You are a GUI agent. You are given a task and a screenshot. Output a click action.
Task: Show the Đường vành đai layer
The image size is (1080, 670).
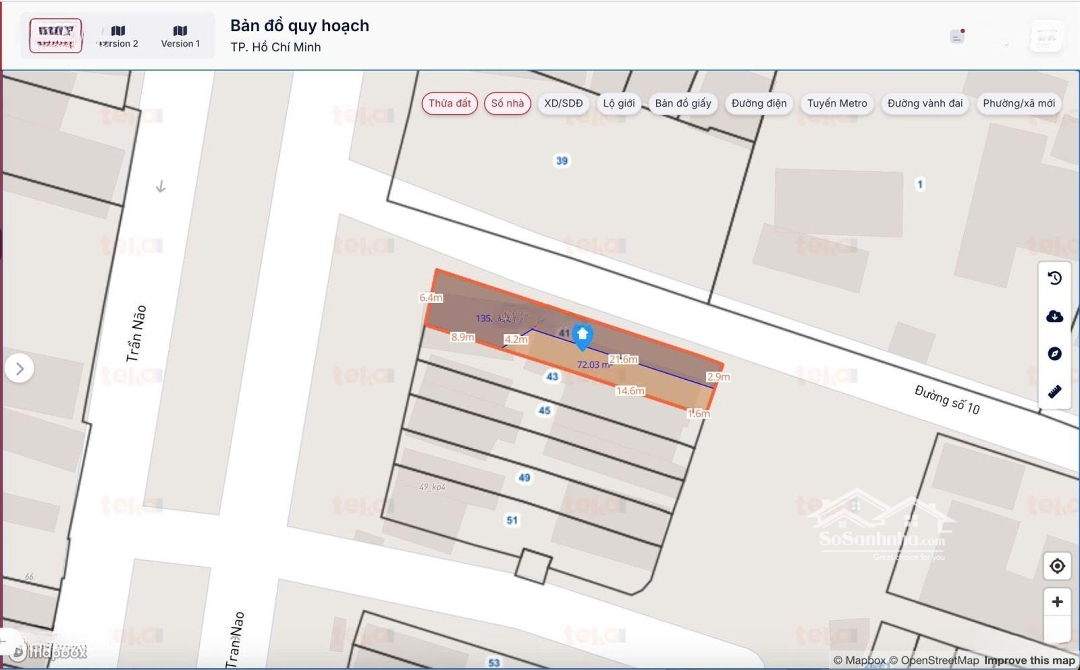924,104
